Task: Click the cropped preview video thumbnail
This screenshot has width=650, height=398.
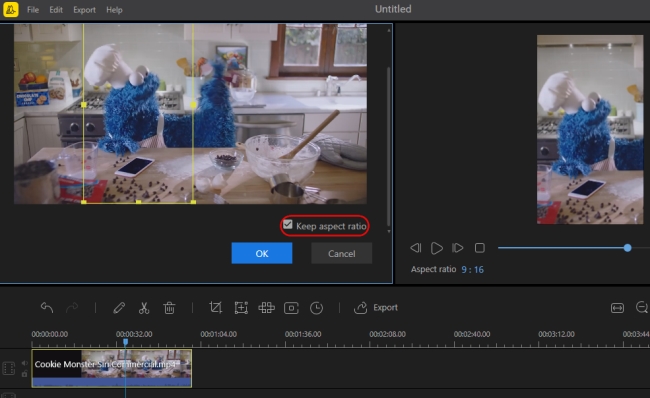Action: [x=590, y=129]
